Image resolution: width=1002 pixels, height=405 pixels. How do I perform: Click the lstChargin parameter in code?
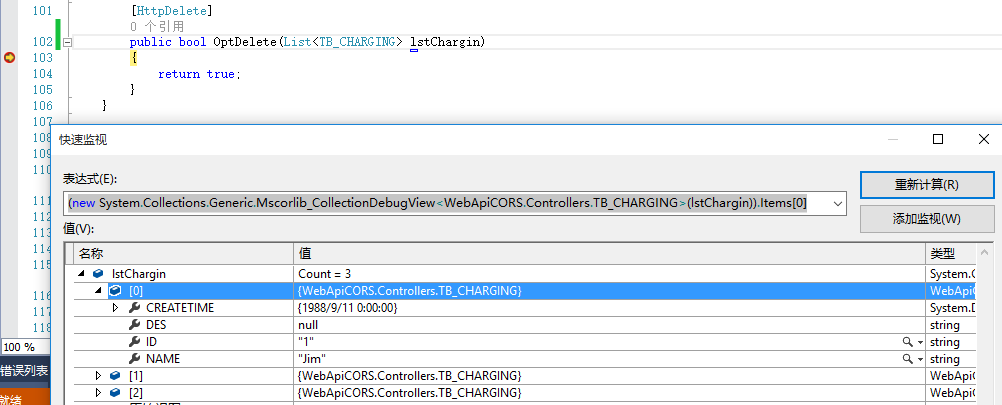pos(447,42)
